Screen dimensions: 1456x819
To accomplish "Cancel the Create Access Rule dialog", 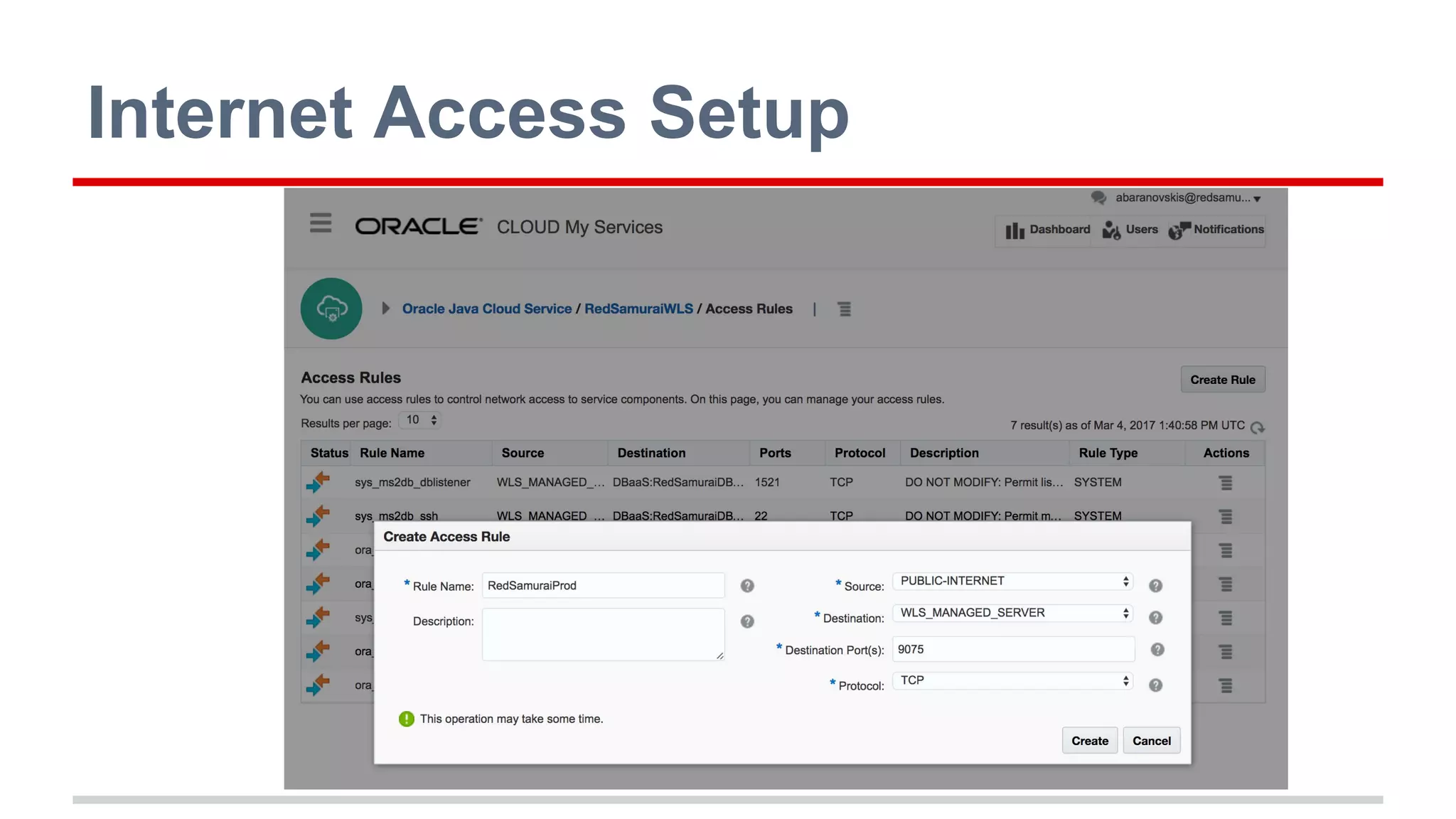I will [x=1152, y=741].
